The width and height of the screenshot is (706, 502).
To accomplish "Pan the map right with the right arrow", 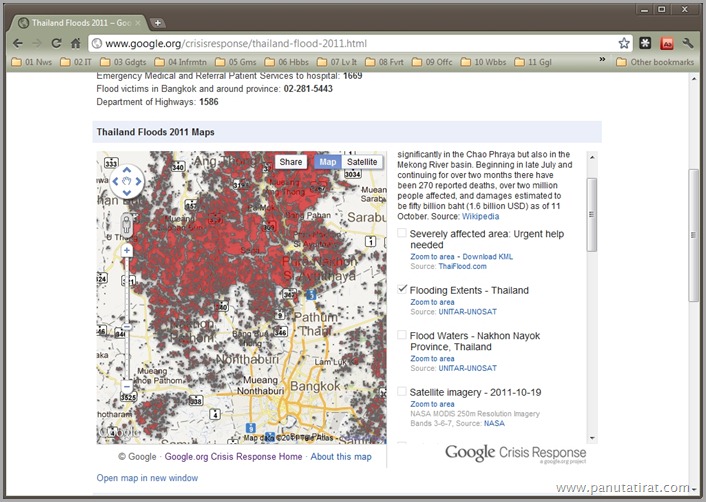I will point(138,181).
